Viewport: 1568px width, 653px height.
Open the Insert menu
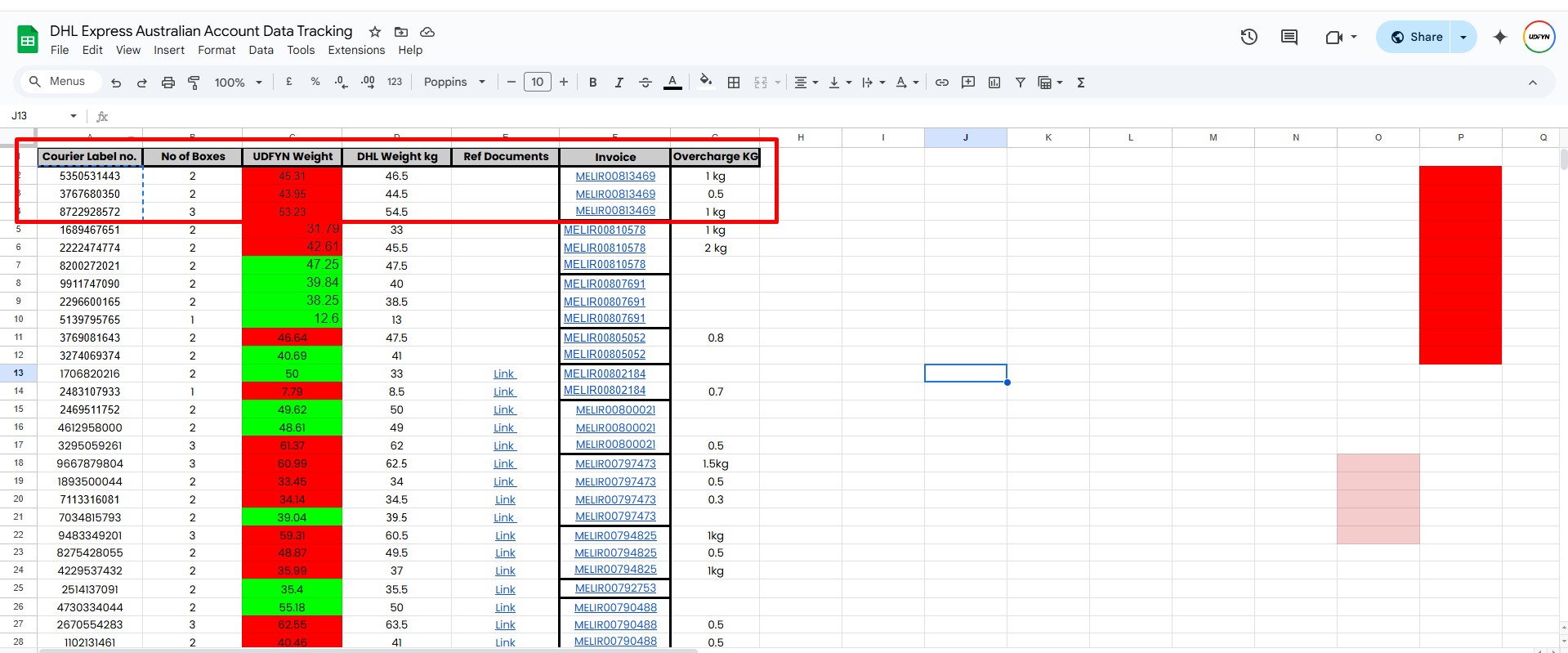pos(169,50)
